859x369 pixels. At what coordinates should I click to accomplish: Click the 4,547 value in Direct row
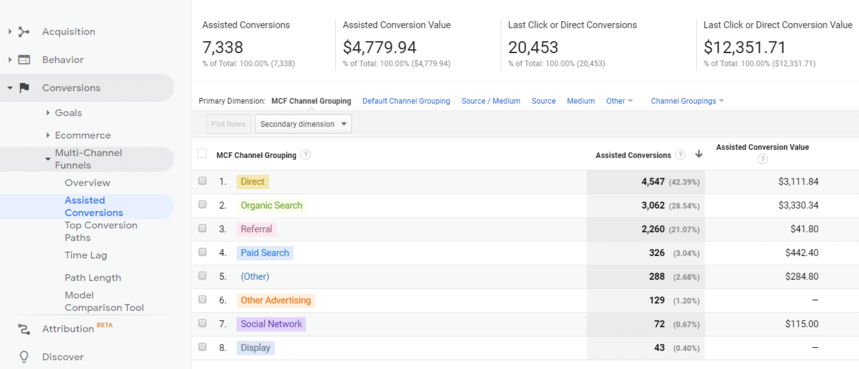point(653,182)
